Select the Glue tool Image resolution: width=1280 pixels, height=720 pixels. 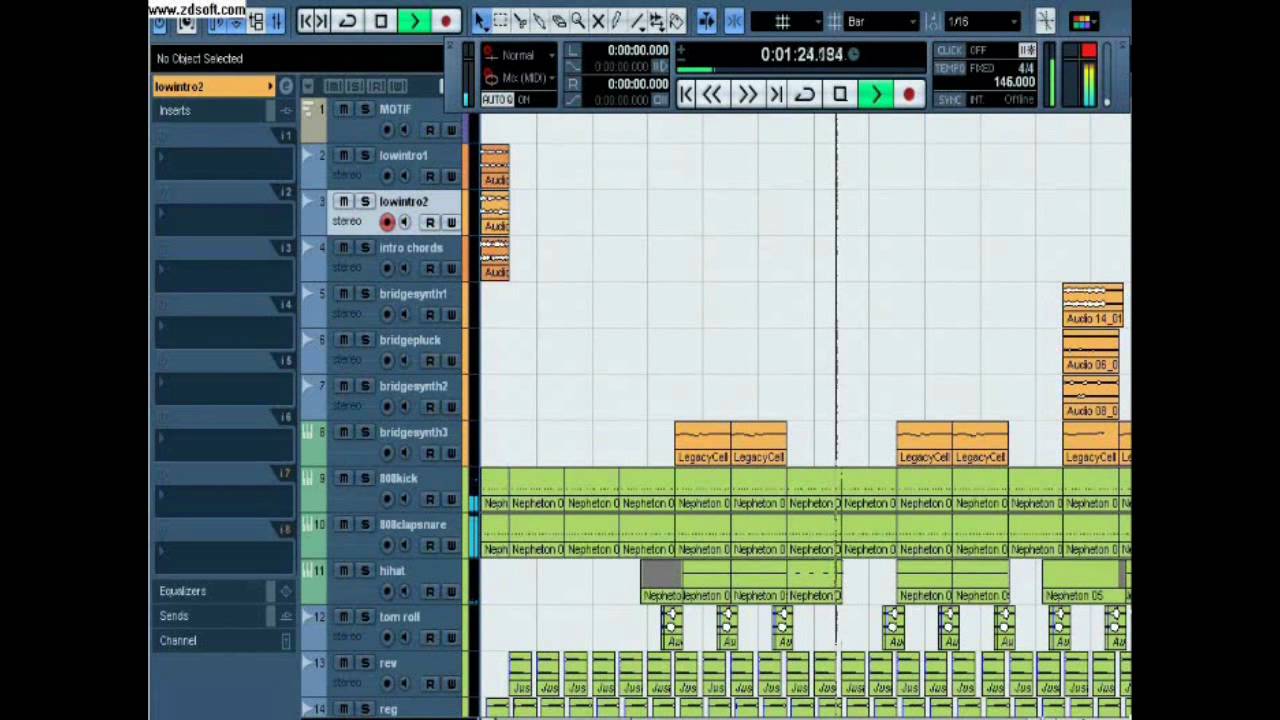[x=539, y=21]
